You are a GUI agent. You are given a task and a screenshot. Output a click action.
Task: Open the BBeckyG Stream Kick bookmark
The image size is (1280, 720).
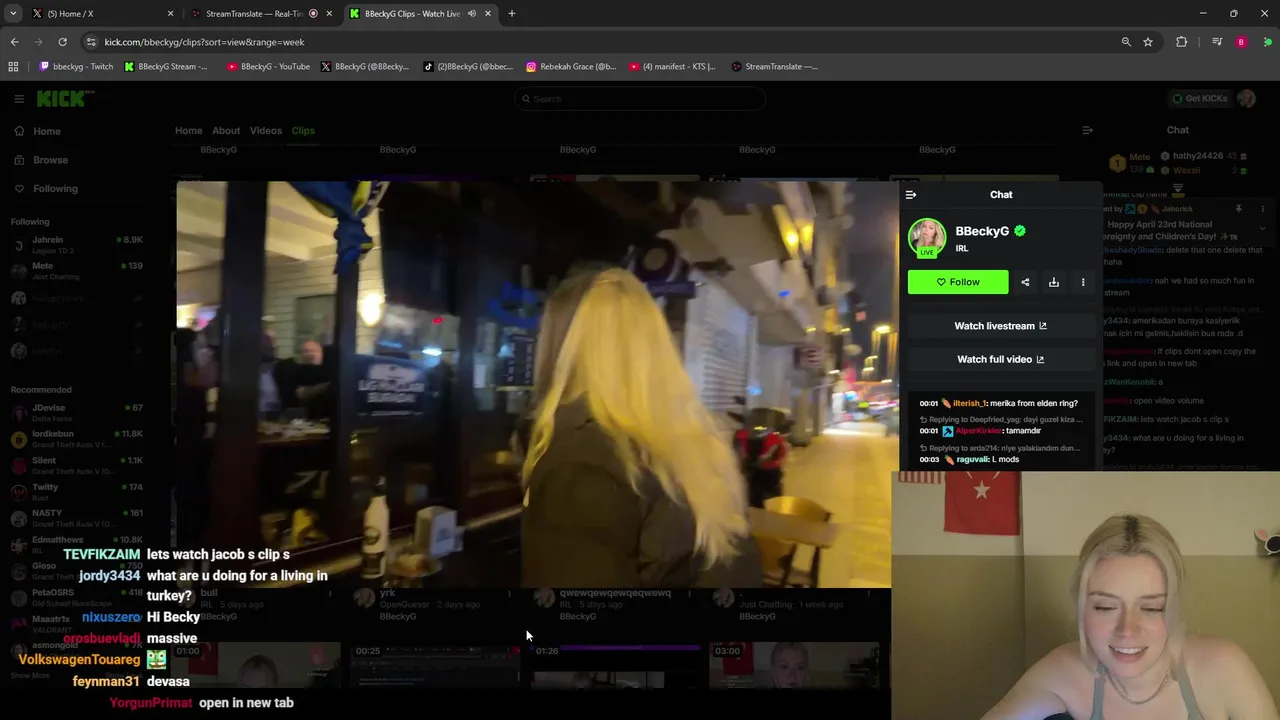pos(166,67)
